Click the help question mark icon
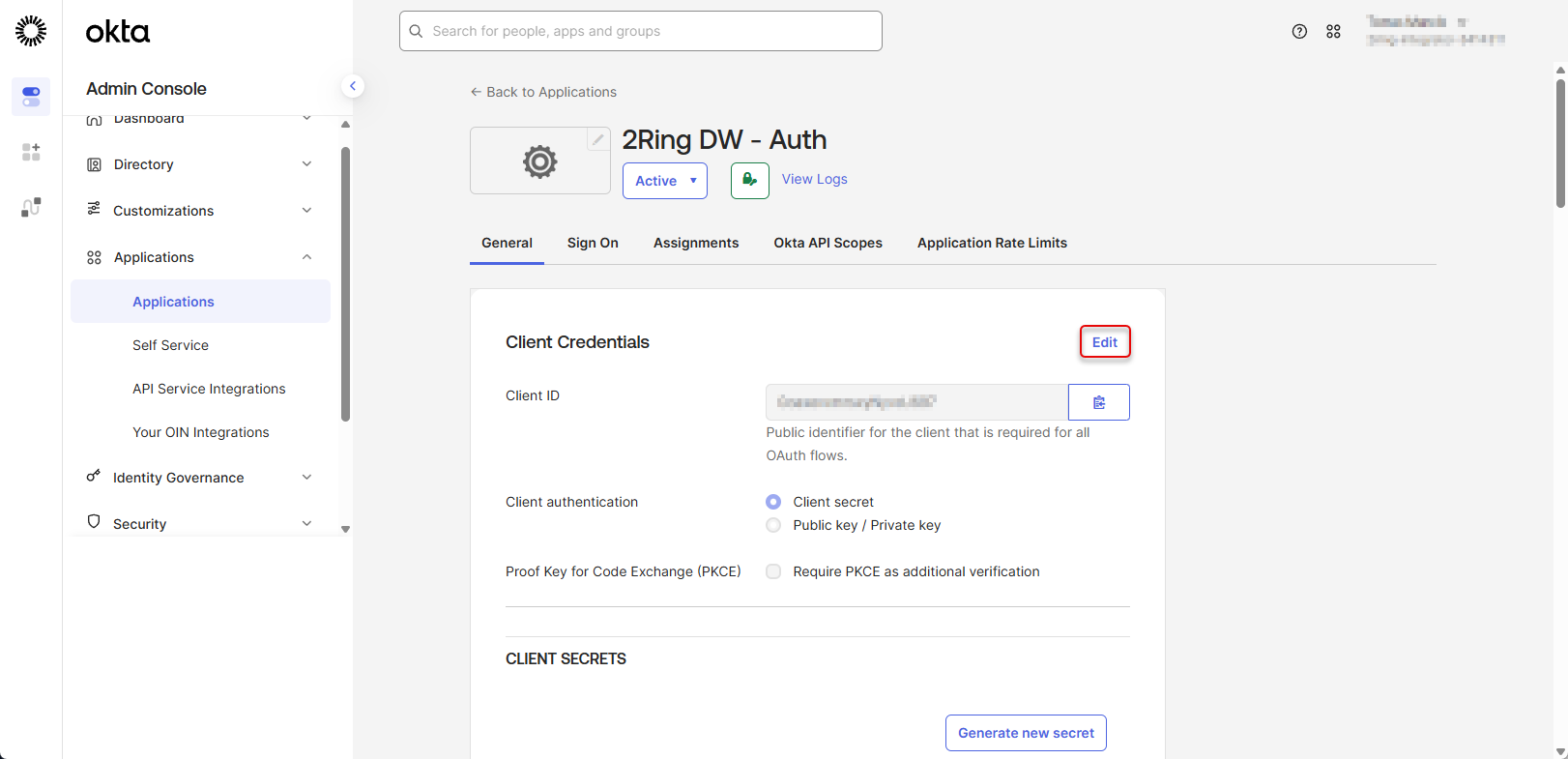The image size is (1568, 759). pos(1299,32)
